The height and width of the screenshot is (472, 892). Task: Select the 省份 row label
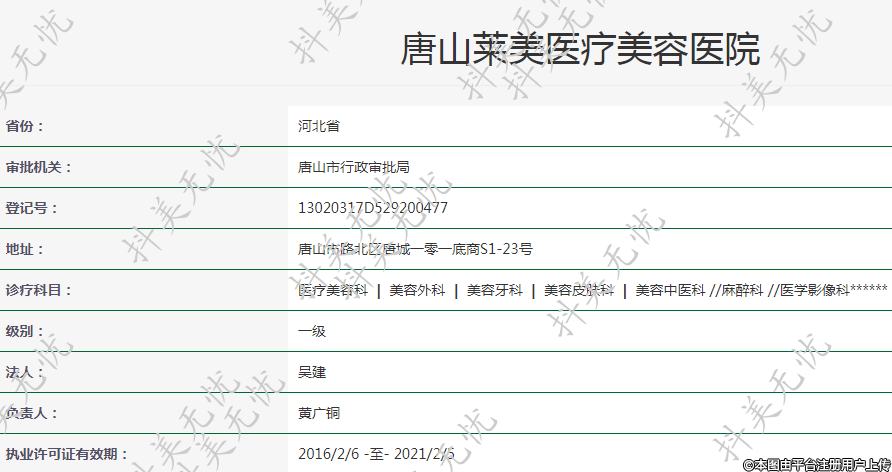[x=26, y=127]
